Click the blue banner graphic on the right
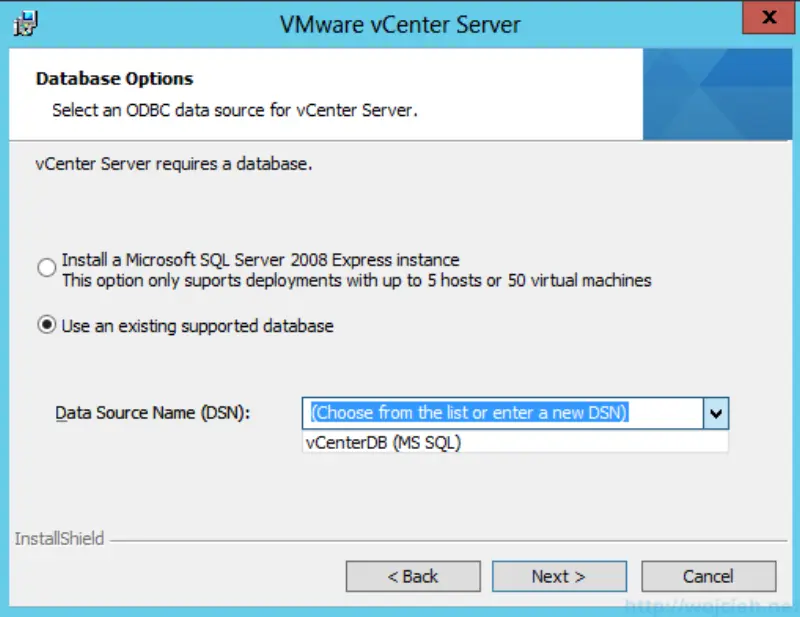 click(x=715, y=93)
